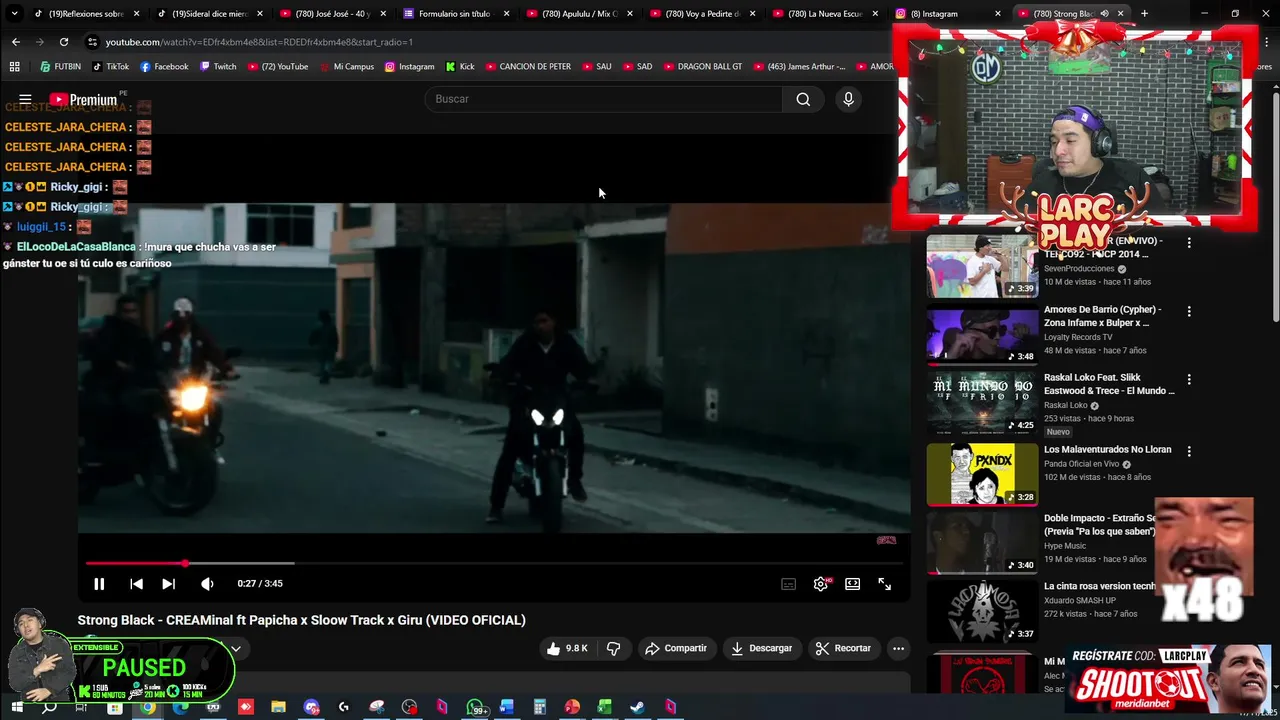Open site info icon in address bar
1280x720 pixels.
pyautogui.click(x=92, y=42)
